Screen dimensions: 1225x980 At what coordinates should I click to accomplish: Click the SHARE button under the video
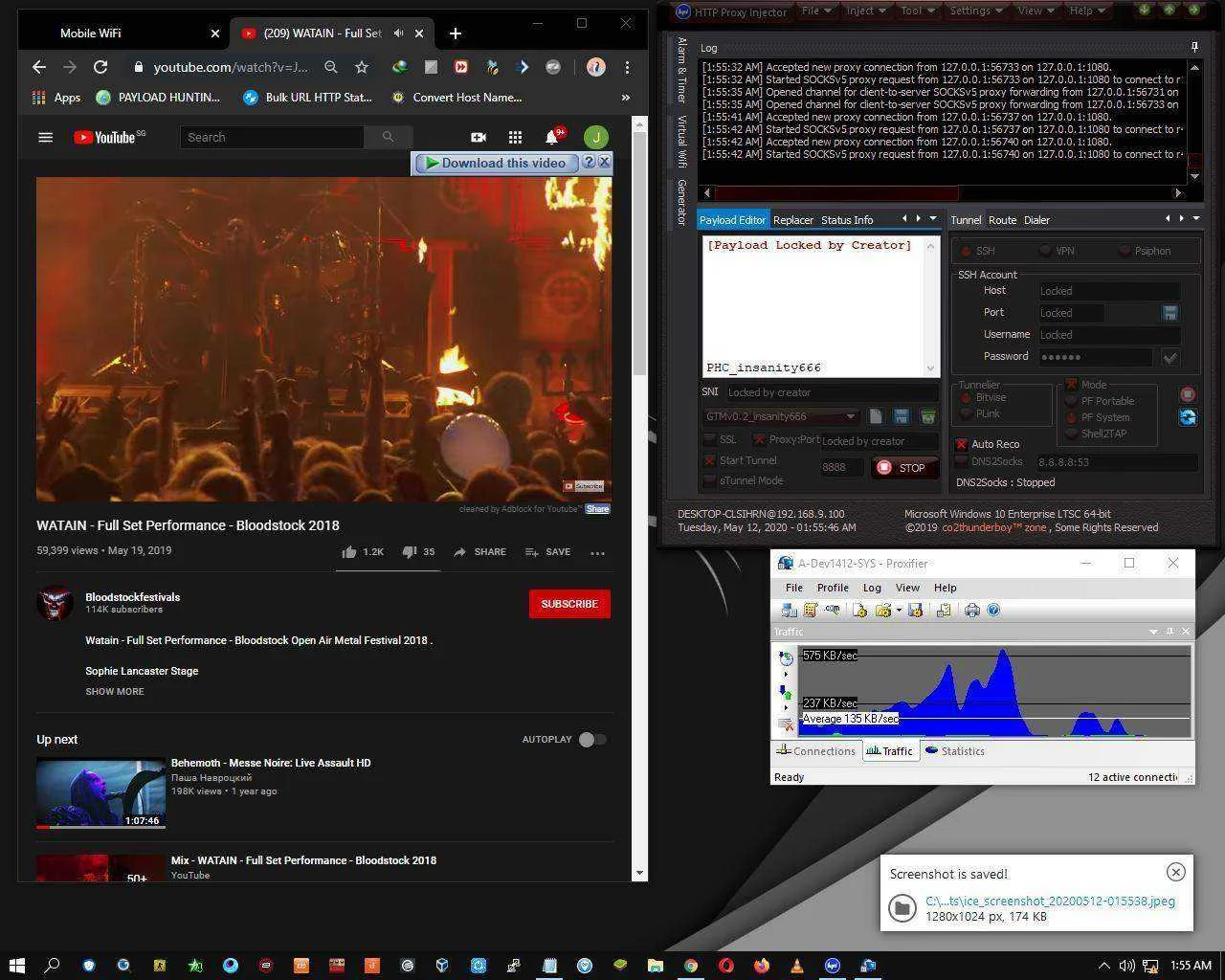[x=479, y=552]
